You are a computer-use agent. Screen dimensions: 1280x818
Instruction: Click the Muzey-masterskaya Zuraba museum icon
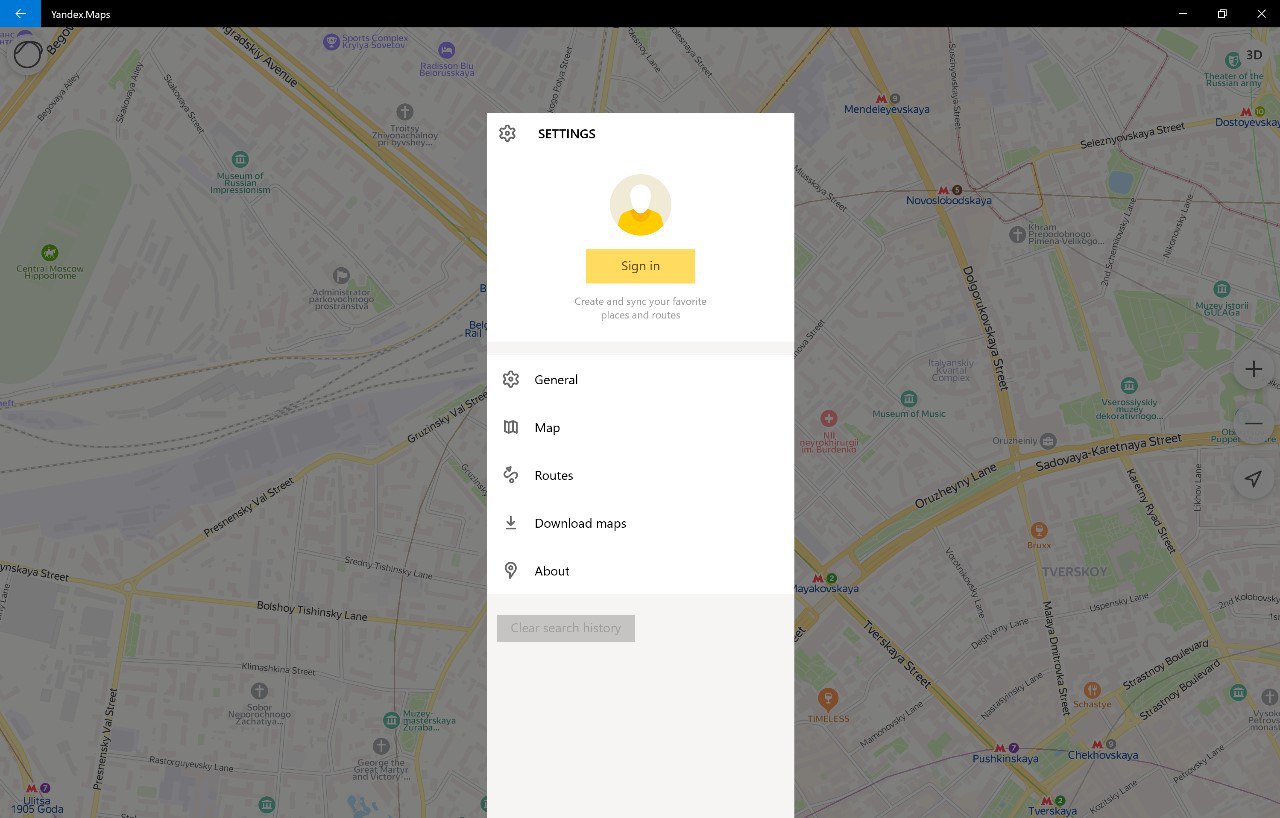point(391,720)
